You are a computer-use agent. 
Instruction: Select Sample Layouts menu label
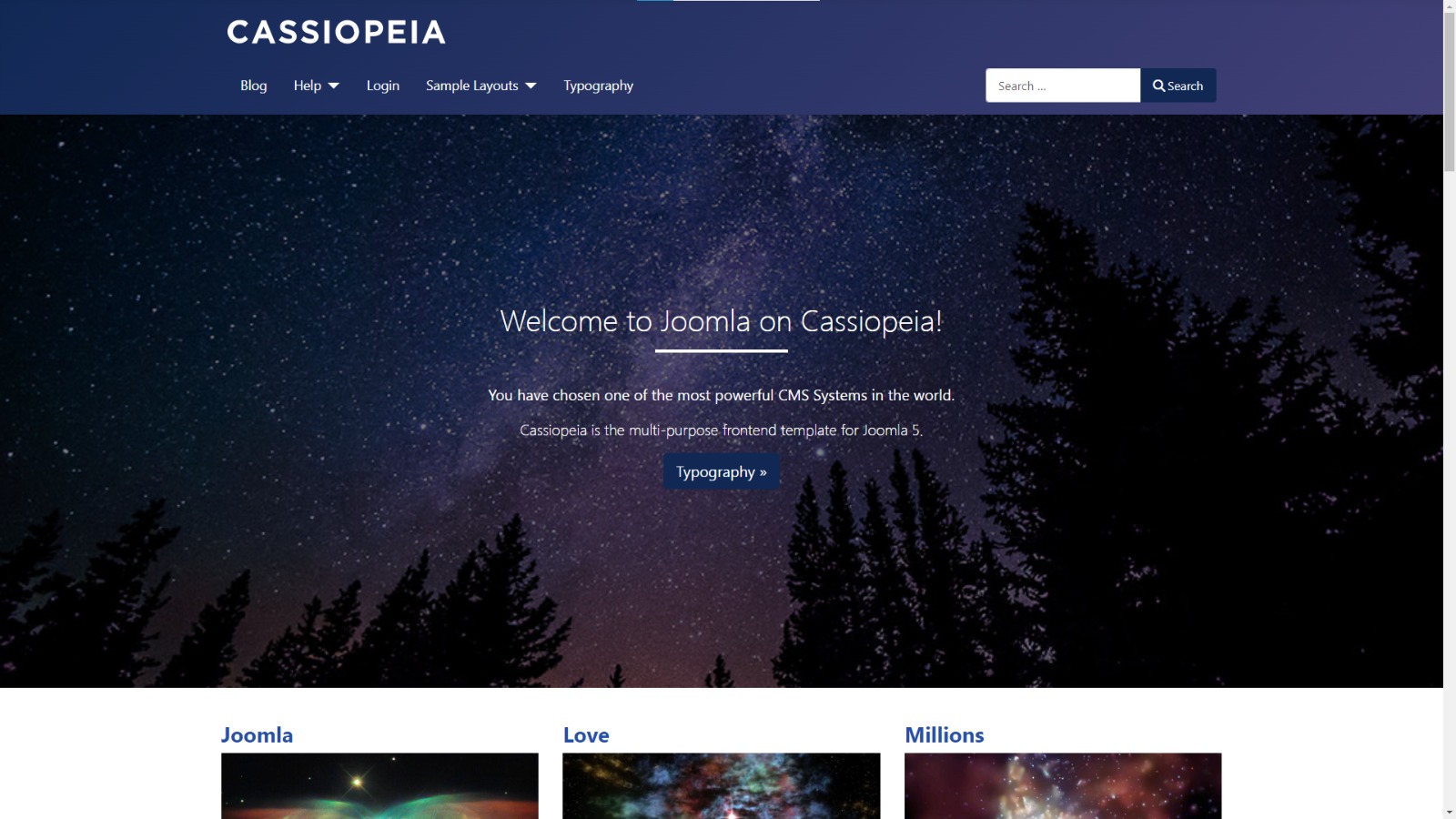(472, 86)
